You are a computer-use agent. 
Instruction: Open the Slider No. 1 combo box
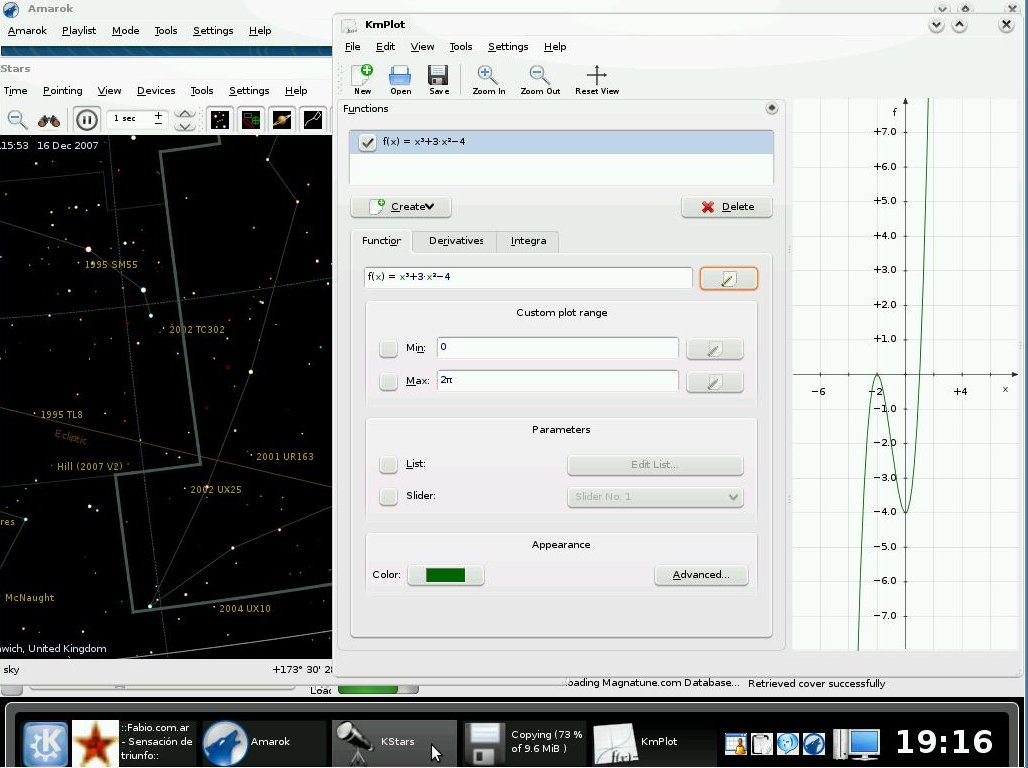(655, 497)
